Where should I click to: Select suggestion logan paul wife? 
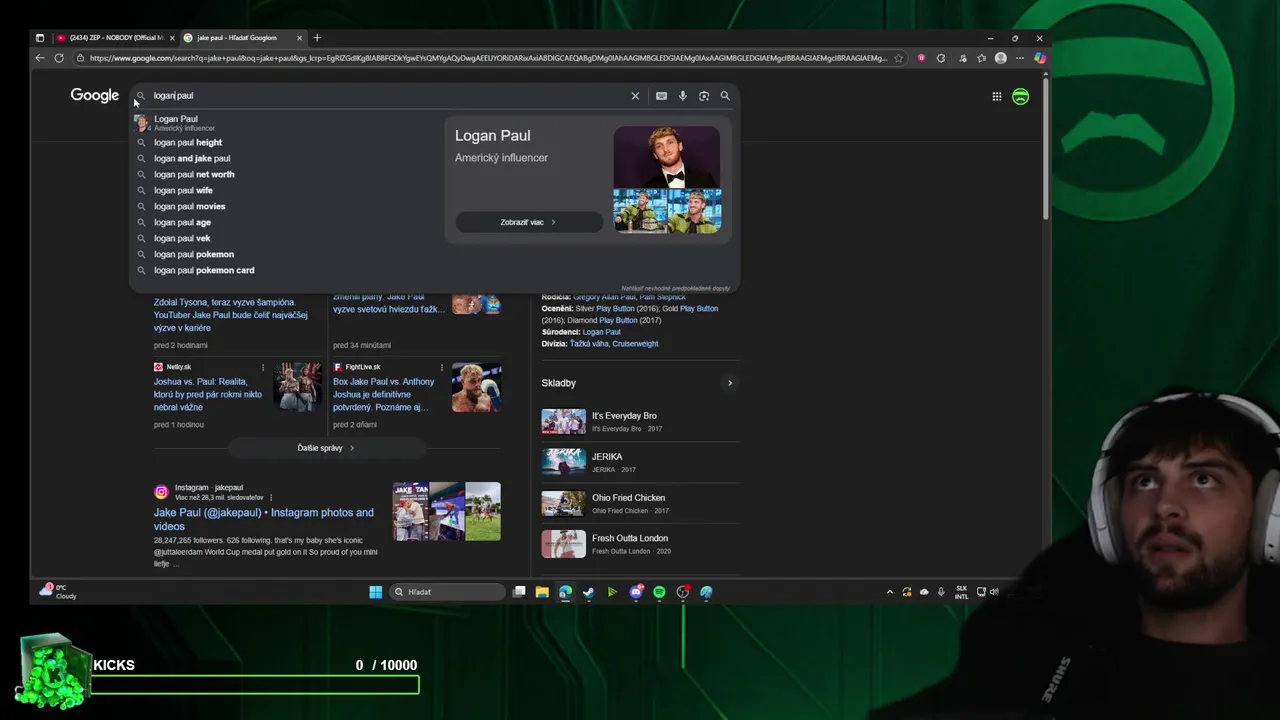(x=285, y=190)
